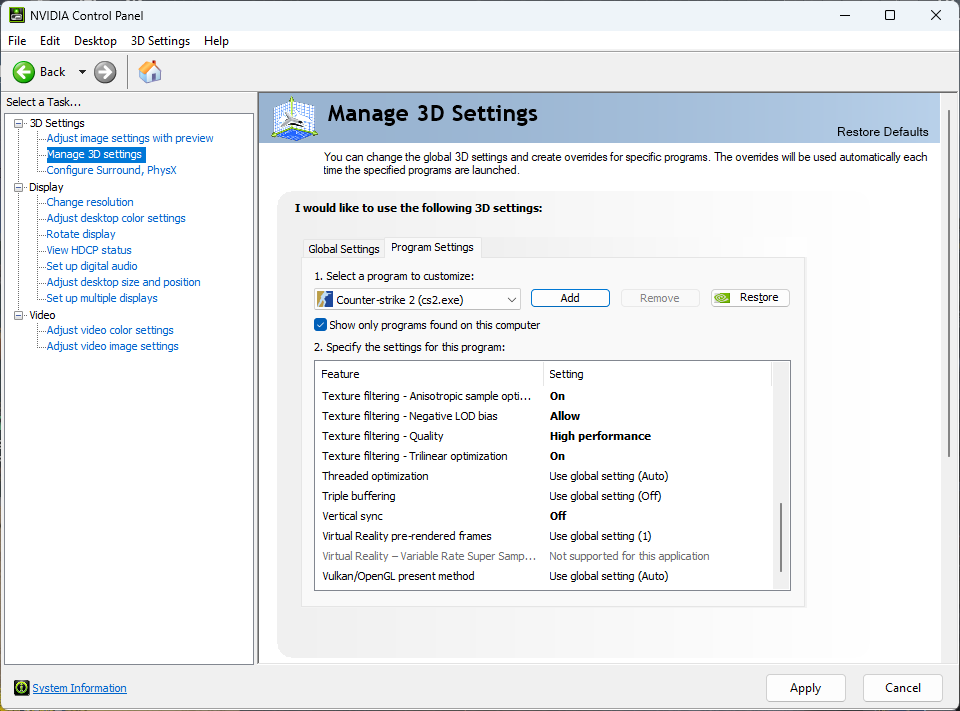The width and height of the screenshot is (960, 711).
Task: Collapse the Video section in the sidebar
Action: [x=17, y=314]
